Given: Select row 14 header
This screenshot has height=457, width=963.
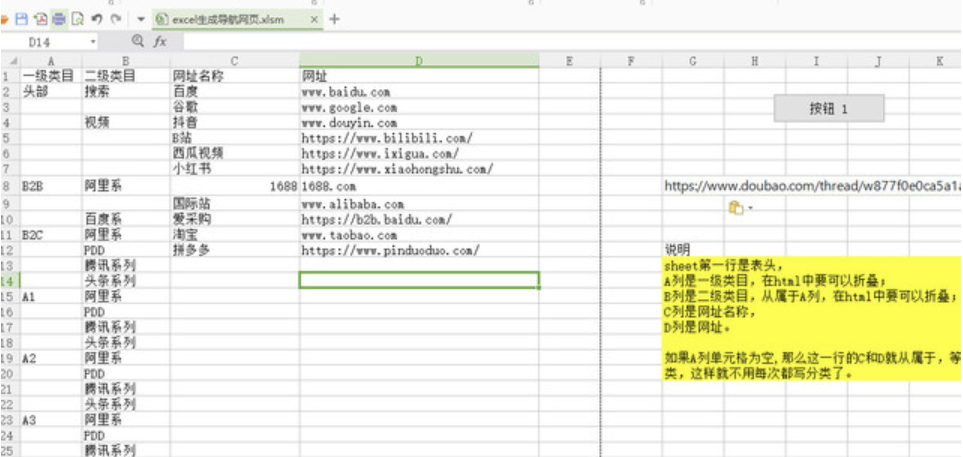Looking at the screenshot, I should tap(10, 281).
